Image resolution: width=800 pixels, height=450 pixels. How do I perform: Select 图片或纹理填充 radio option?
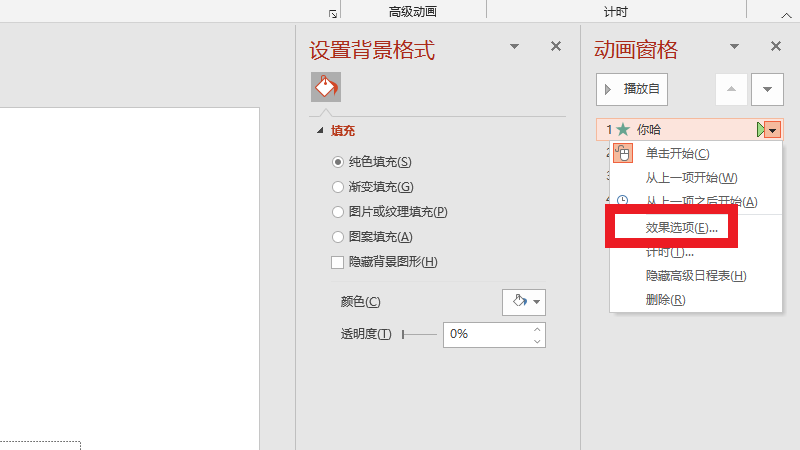(337, 211)
